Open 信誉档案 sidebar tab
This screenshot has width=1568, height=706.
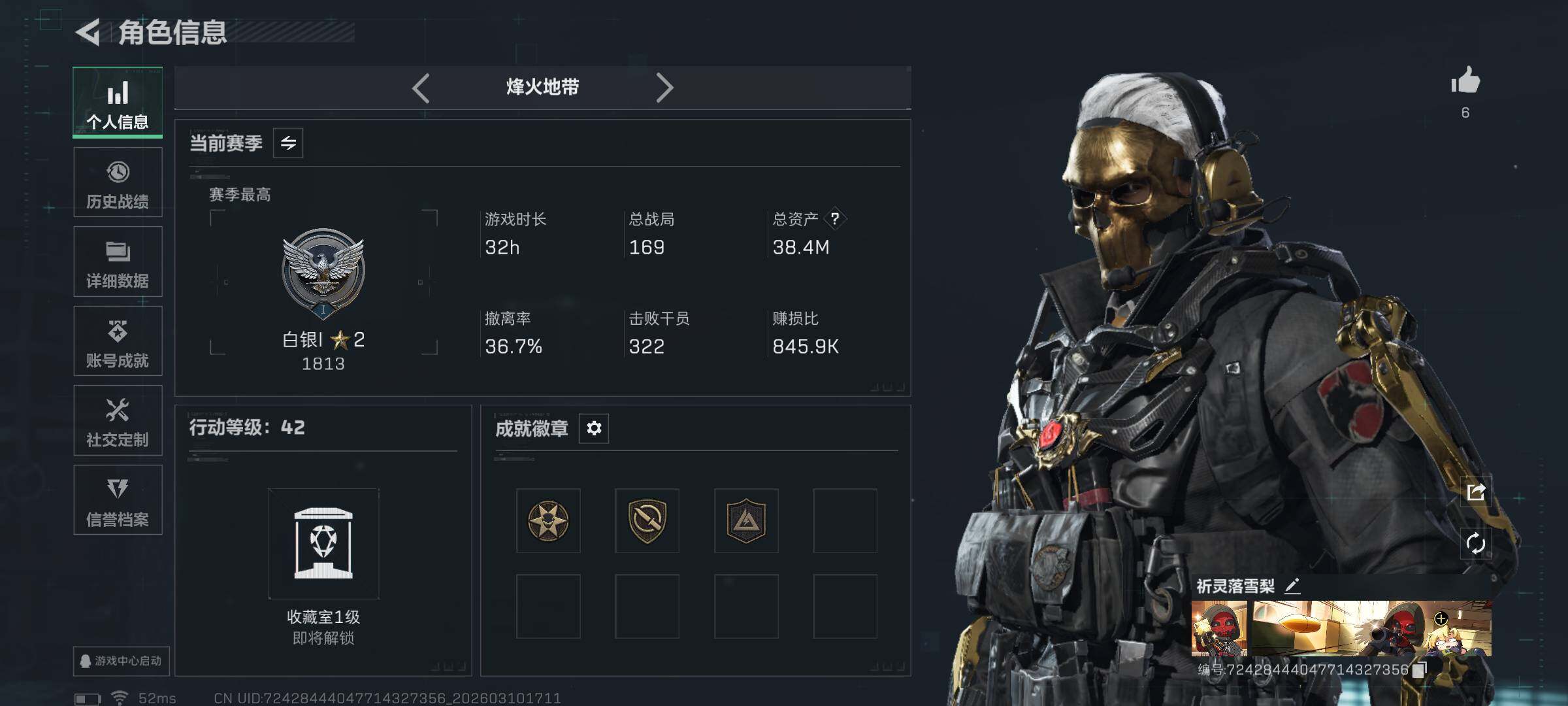[x=118, y=500]
